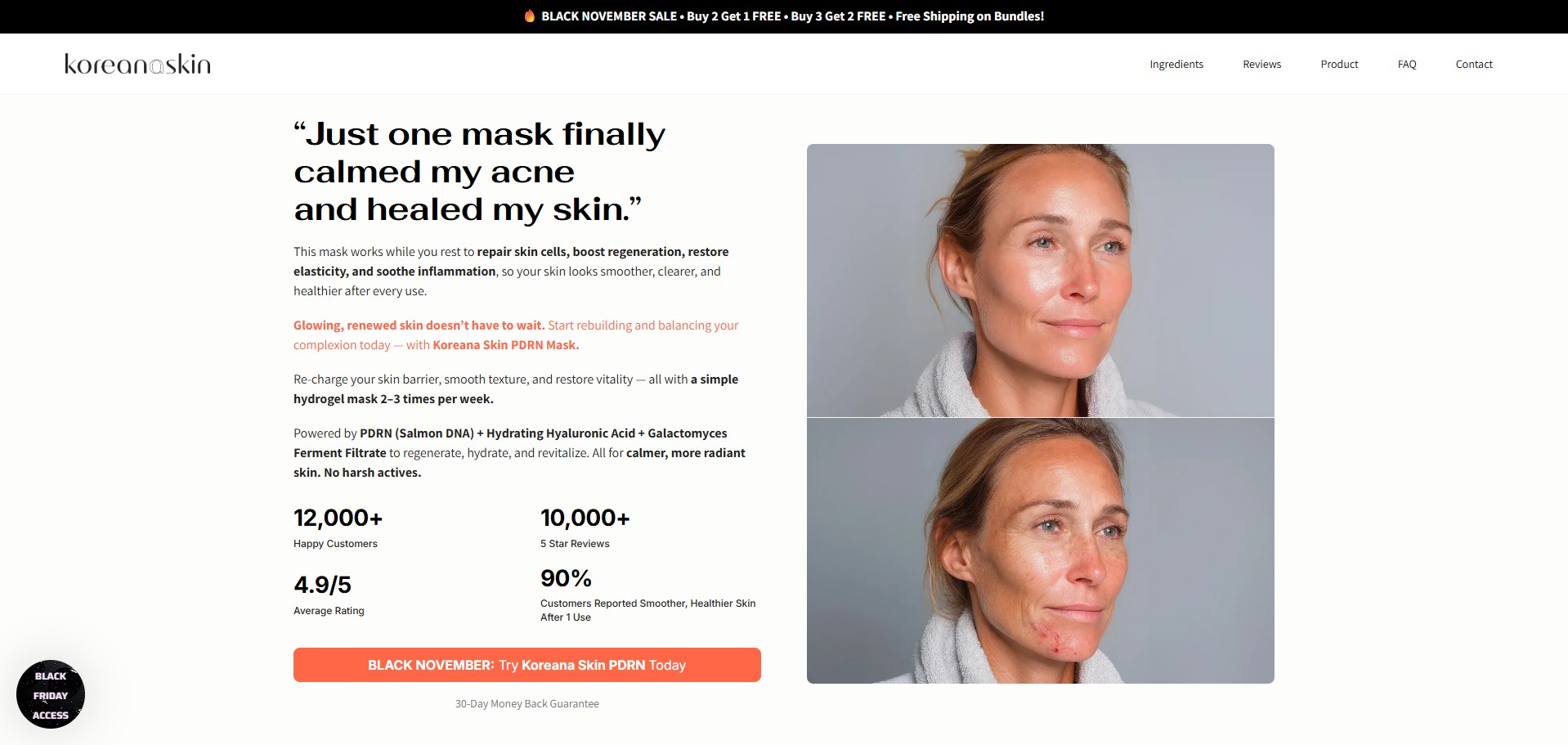Screen dimensions: 1568x745
Task: Click the Glowing, renewed skin orange text
Action: [419, 325]
